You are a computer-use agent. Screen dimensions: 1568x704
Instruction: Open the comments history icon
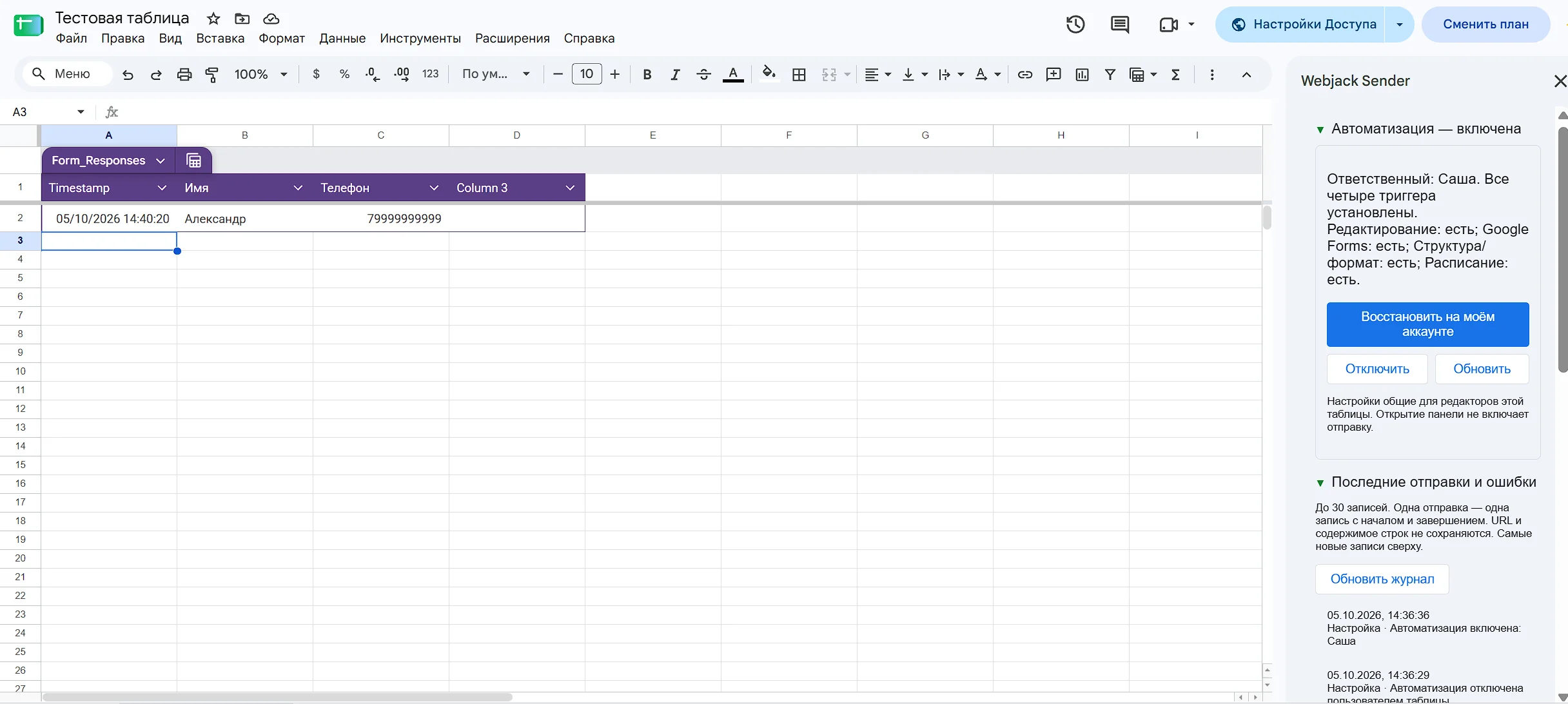(x=1120, y=24)
